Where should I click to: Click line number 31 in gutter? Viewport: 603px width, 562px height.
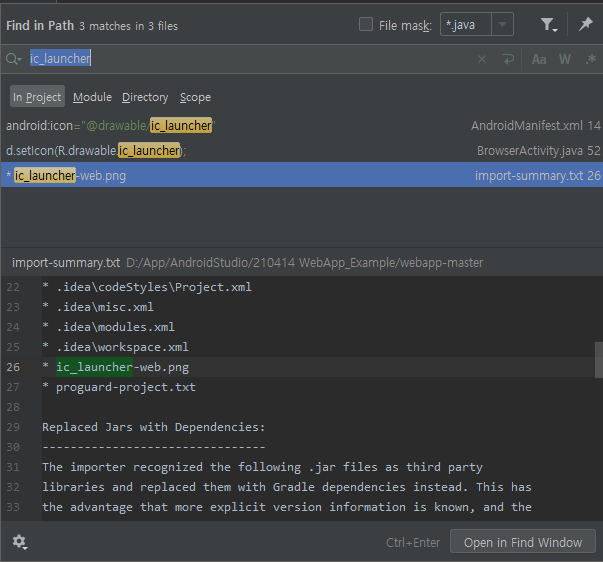coord(13,467)
